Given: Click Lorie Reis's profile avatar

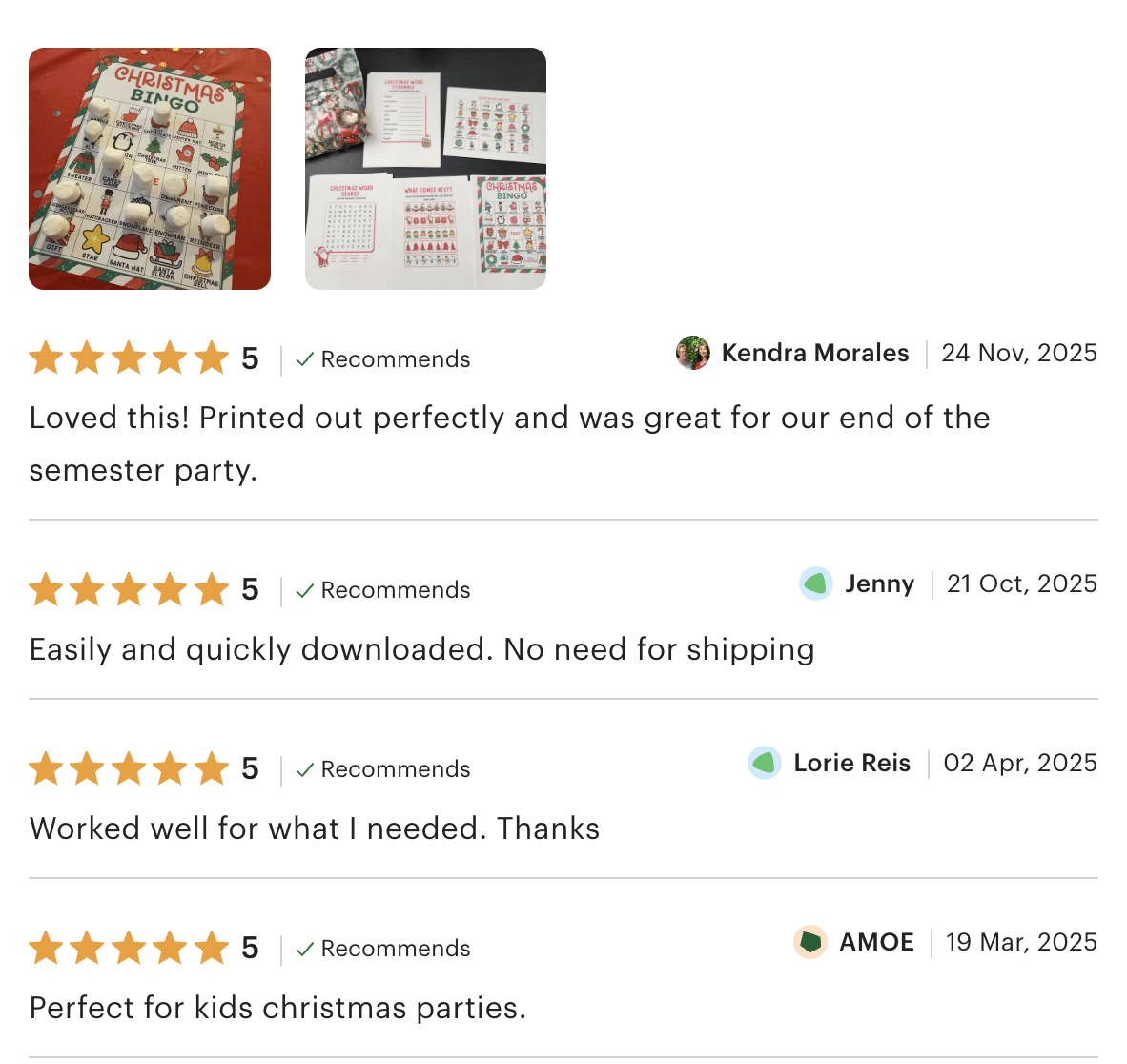Looking at the screenshot, I should point(765,763).
